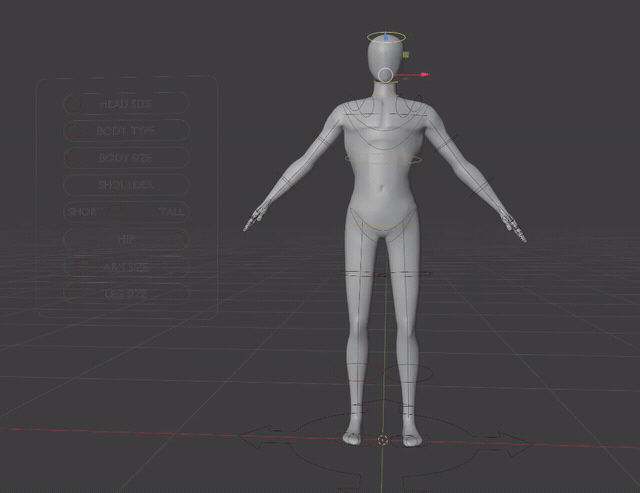Select the yellow ring control above the head
Viewport: 640px width, 493px height.
click(386, 38)
